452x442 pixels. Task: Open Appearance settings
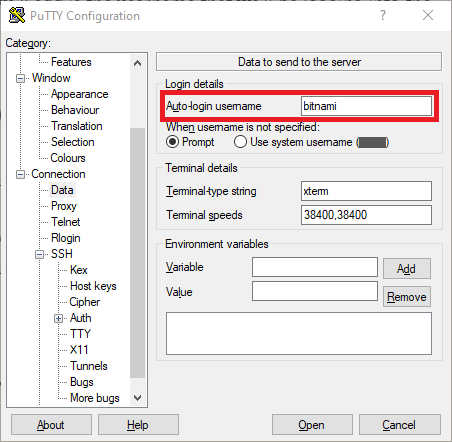80,94
